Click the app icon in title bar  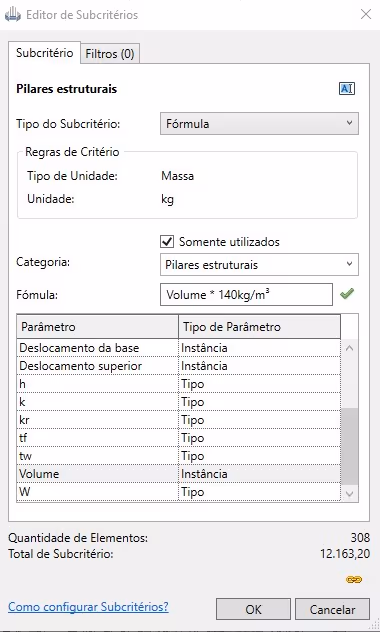coord(12,15)
